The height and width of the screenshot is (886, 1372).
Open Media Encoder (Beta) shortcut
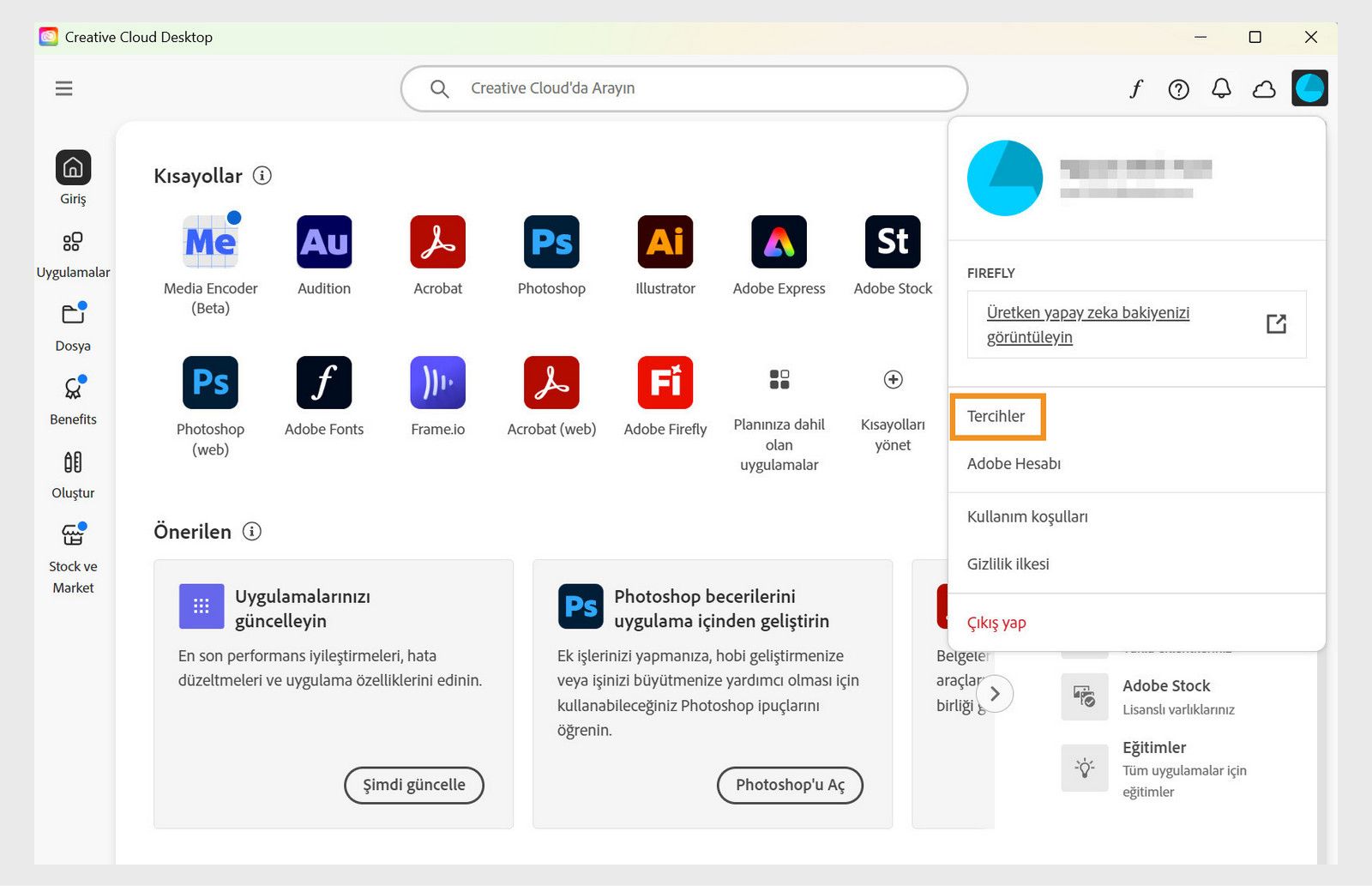pos(210,243)
